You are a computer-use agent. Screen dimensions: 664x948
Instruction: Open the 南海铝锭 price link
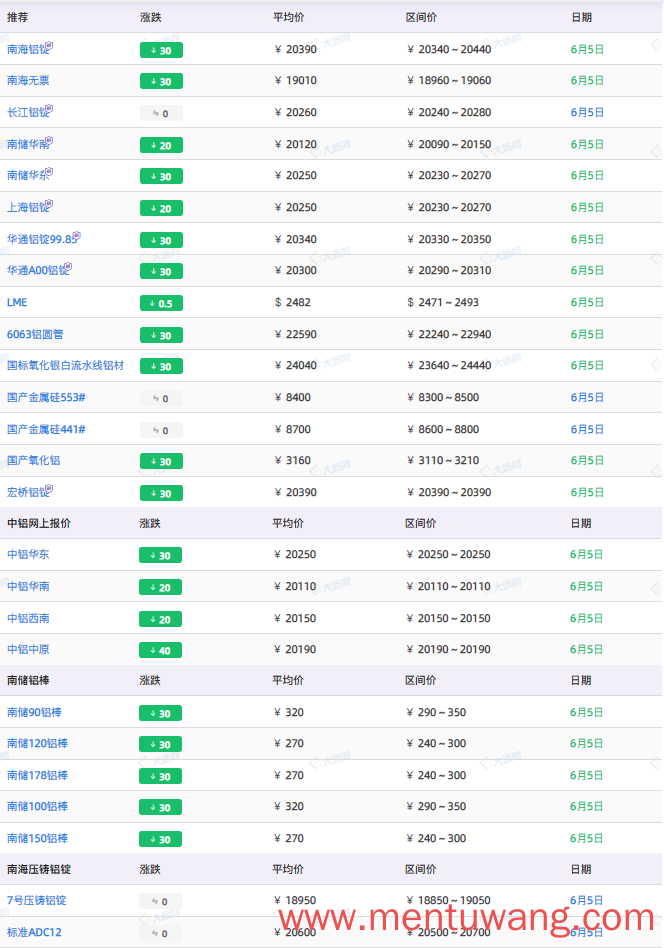pyautogui.click(x=27, y=50)
